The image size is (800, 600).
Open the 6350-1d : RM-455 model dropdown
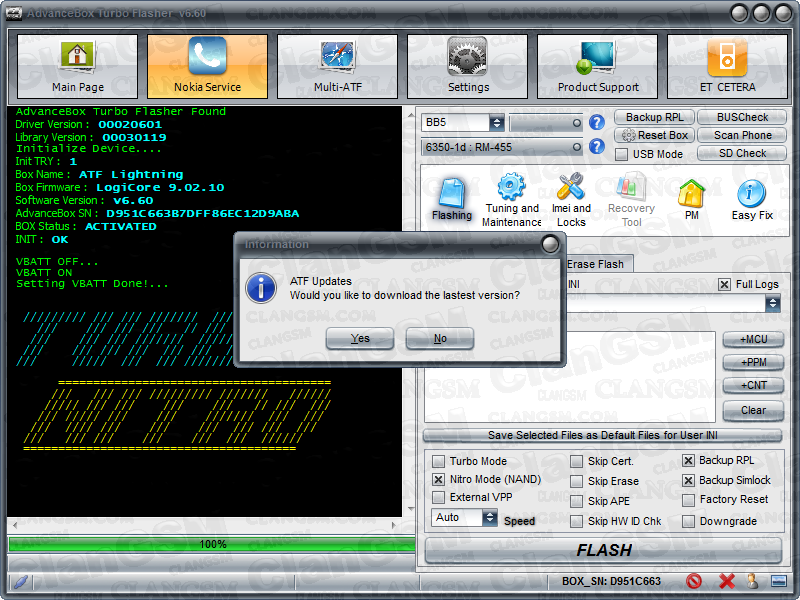502,147
